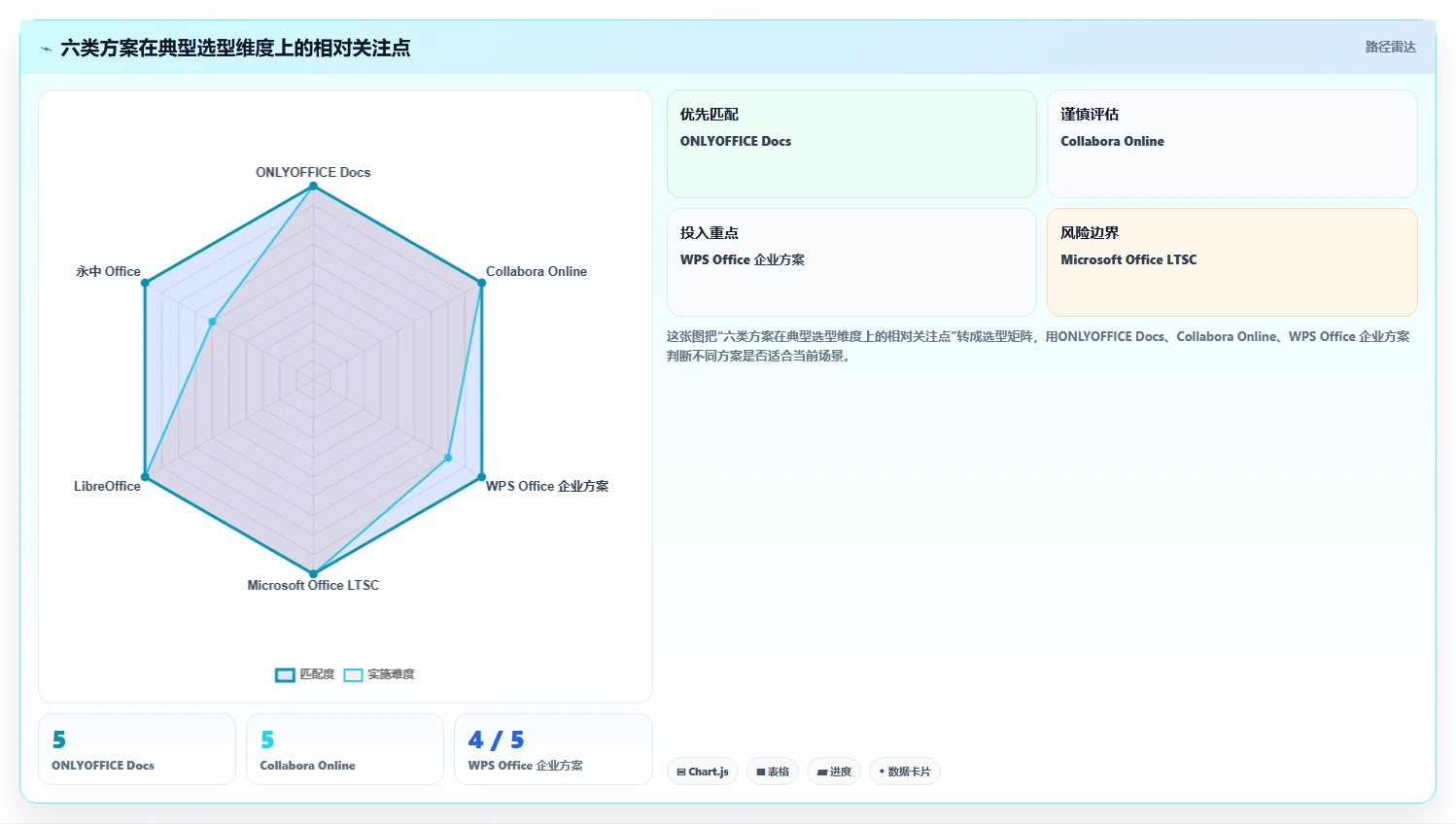
Task: Click the WPS Office 企业方案 radar axis label
Action: pyautogui.click(x=547, y=486)
